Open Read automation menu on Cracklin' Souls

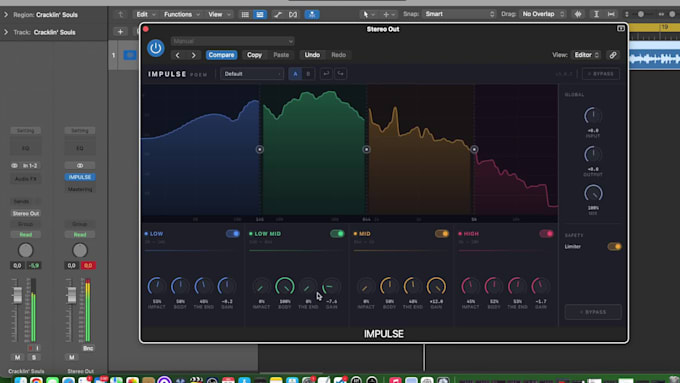point(26,235)
